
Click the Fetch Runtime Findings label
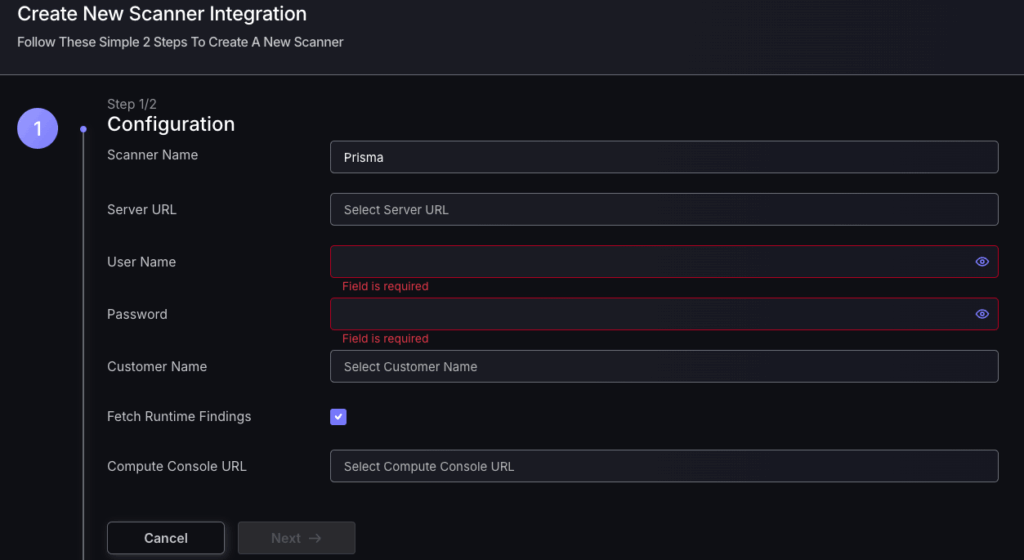179,417
